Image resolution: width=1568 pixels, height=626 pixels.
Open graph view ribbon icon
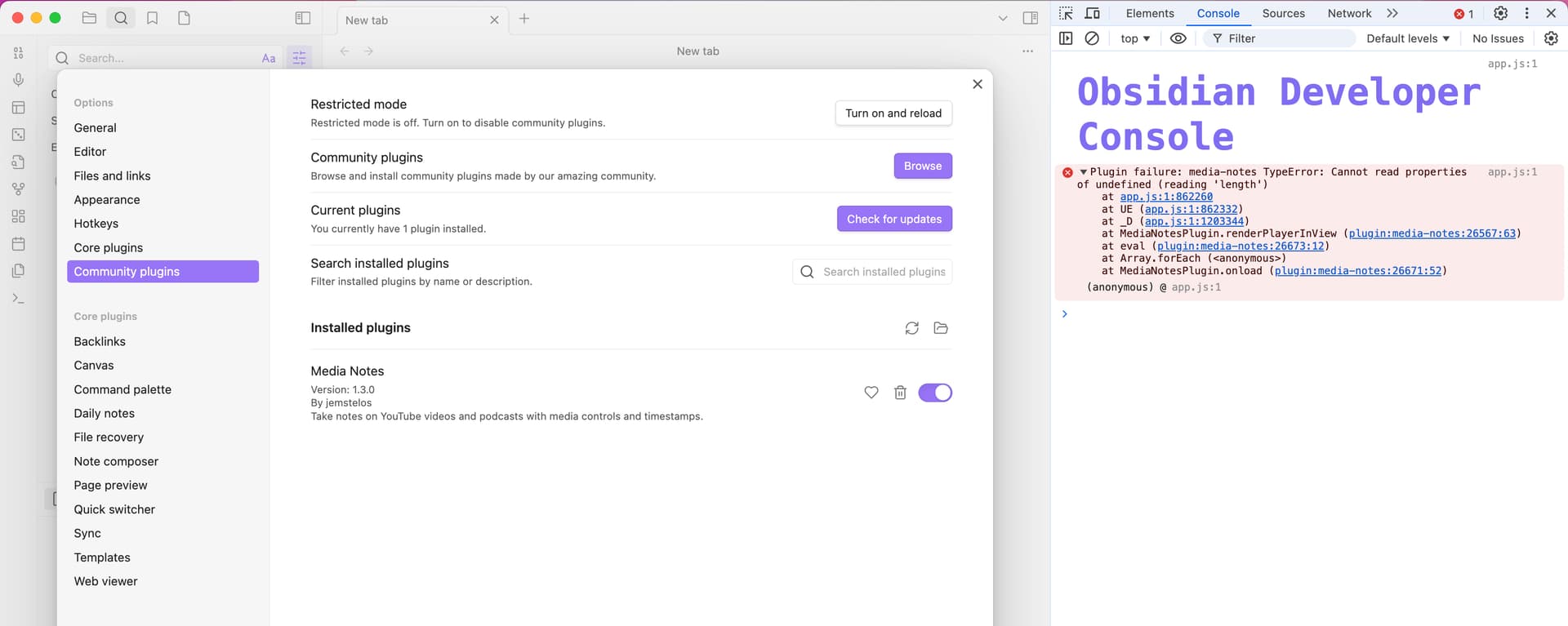[x=18, y=189]
